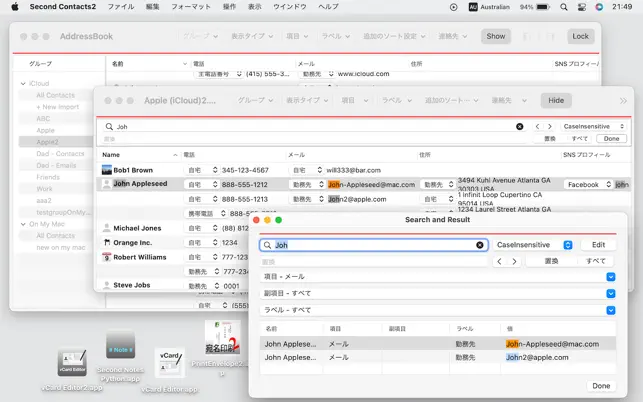Select John2@apple.com result row
The width and height of the screenshot is (643, 402).
click(x=438, y=357)
